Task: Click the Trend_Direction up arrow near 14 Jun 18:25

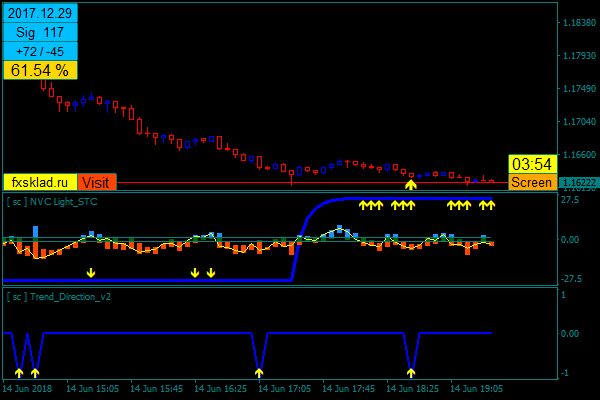Action: pyautogui.click(x=411, y=372)
